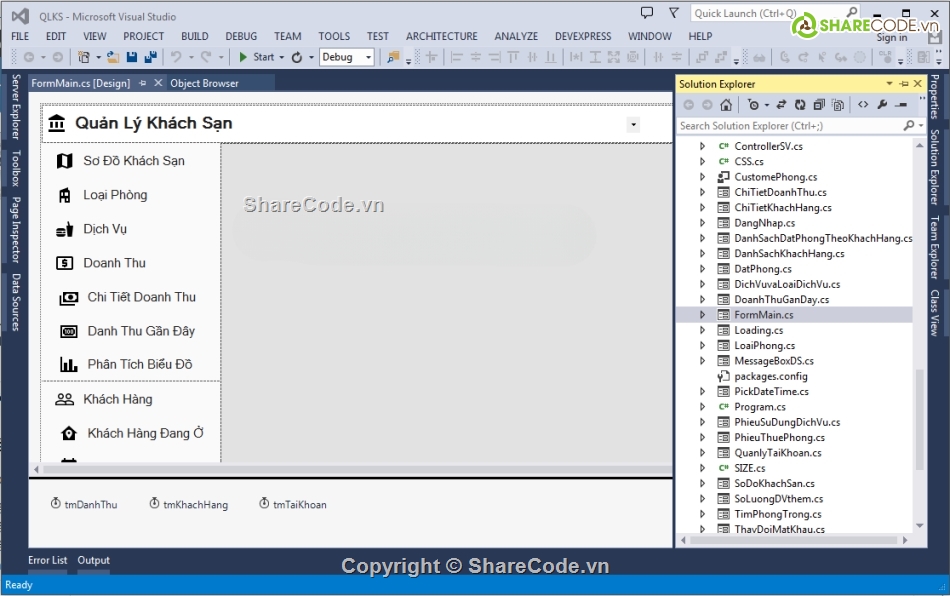Click the map icon beside Sơ Đồ Khách Sạn
This screenshot has width=950, height=596.
[64, 161]
